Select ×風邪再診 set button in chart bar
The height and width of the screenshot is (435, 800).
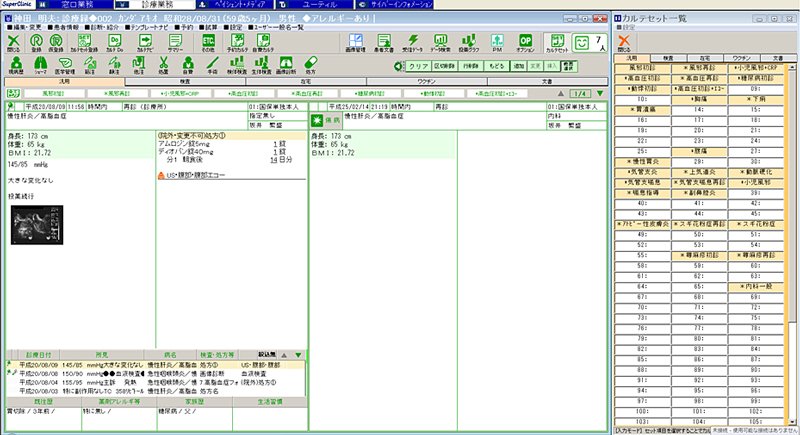pos(117,94)
